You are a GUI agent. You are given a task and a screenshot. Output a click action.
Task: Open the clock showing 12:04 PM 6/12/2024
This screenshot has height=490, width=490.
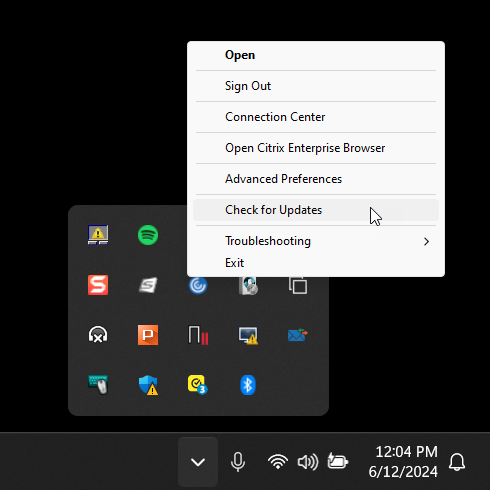(403, 462)
